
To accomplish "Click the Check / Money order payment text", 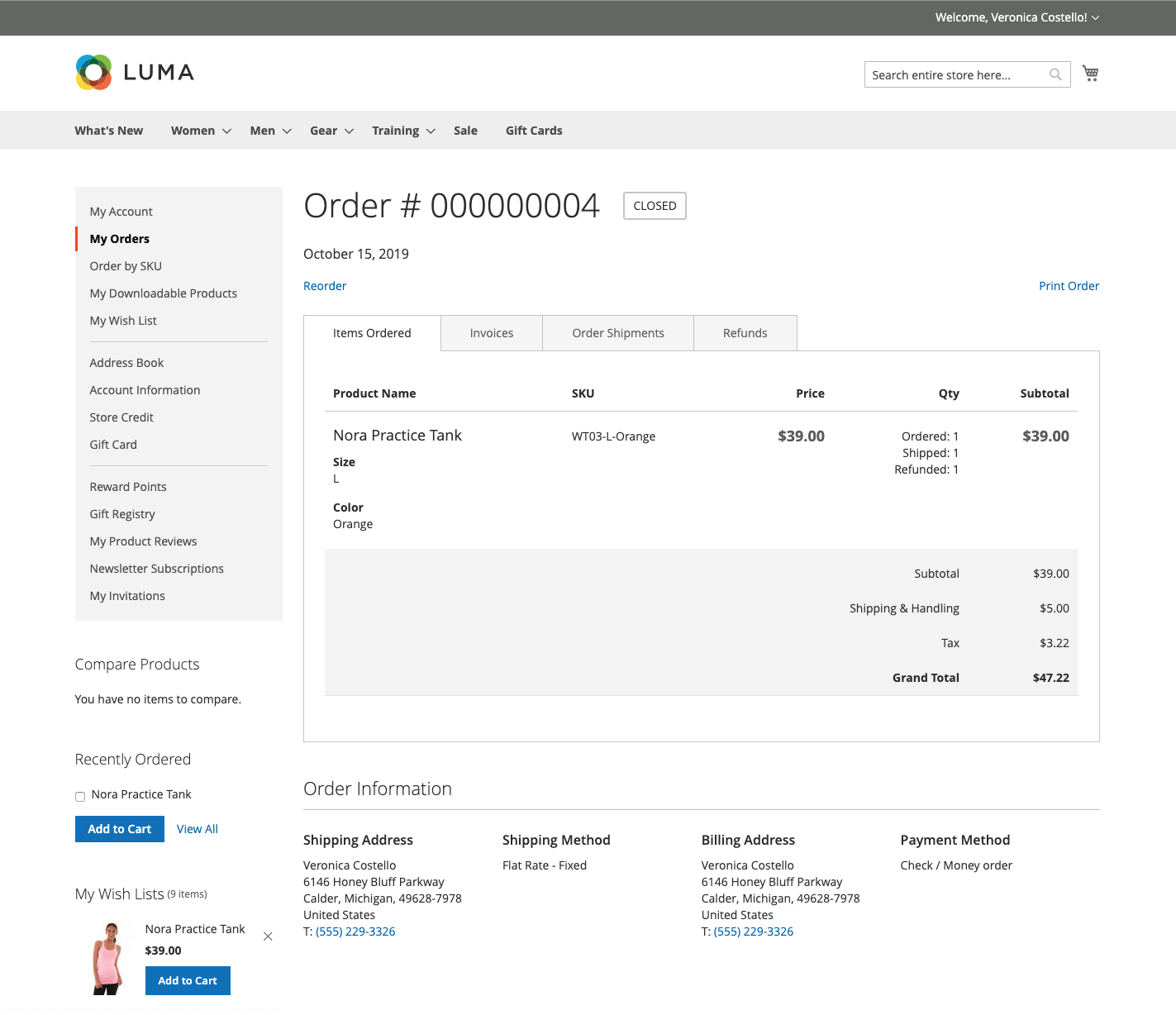I will coord(956,865).
